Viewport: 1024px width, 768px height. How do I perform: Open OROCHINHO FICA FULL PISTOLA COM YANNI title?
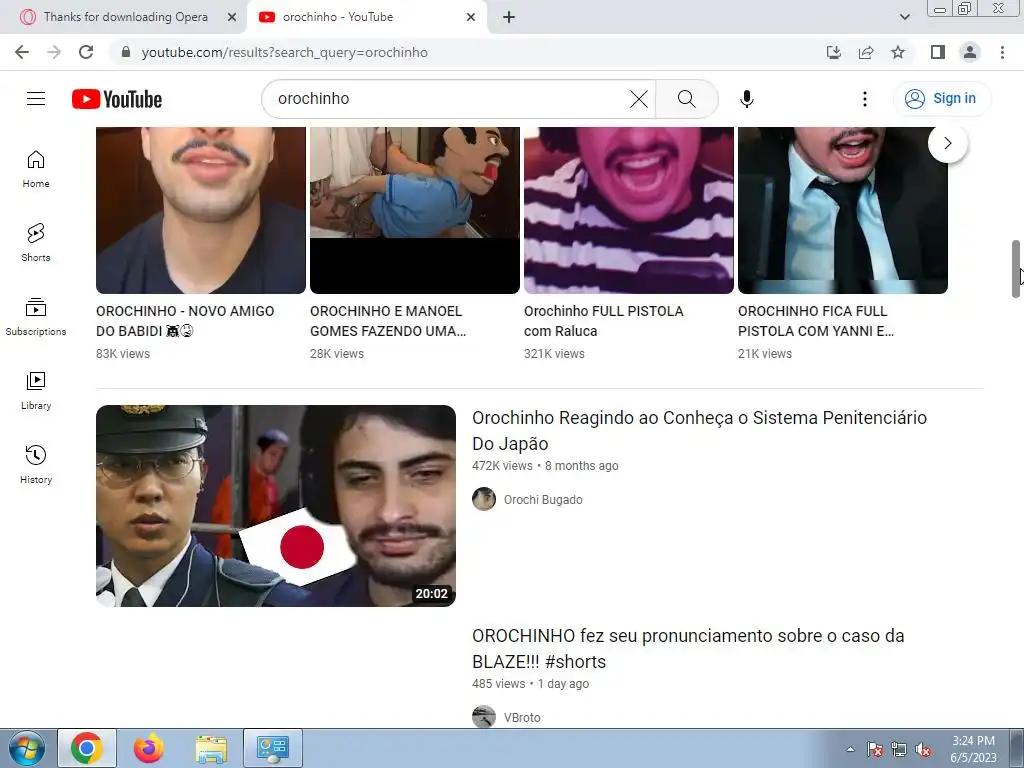point(816,321)
